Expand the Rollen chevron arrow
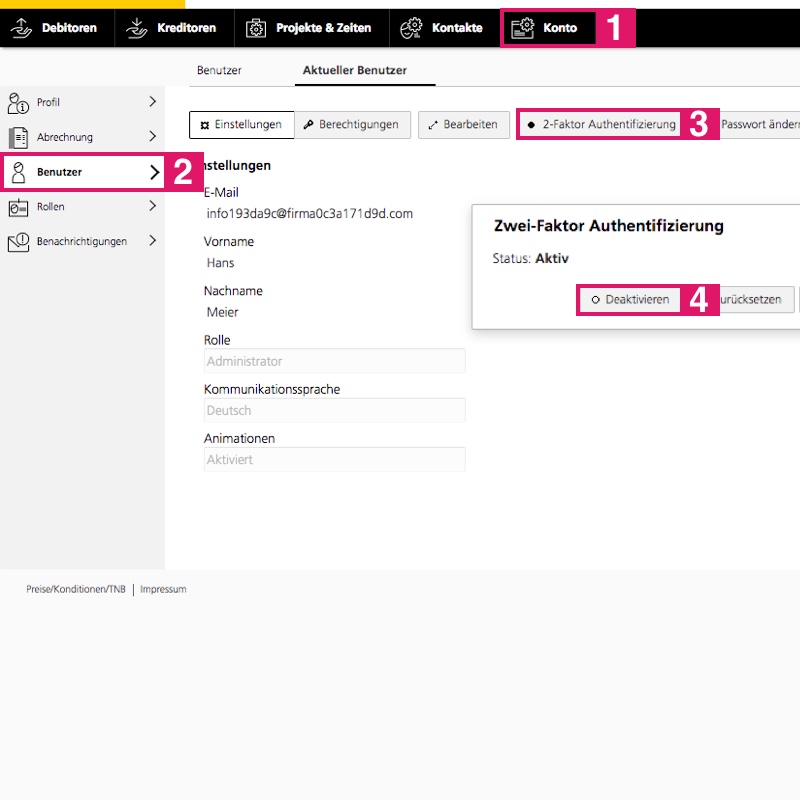Screen dimensions: 800x800 [153, 207]
